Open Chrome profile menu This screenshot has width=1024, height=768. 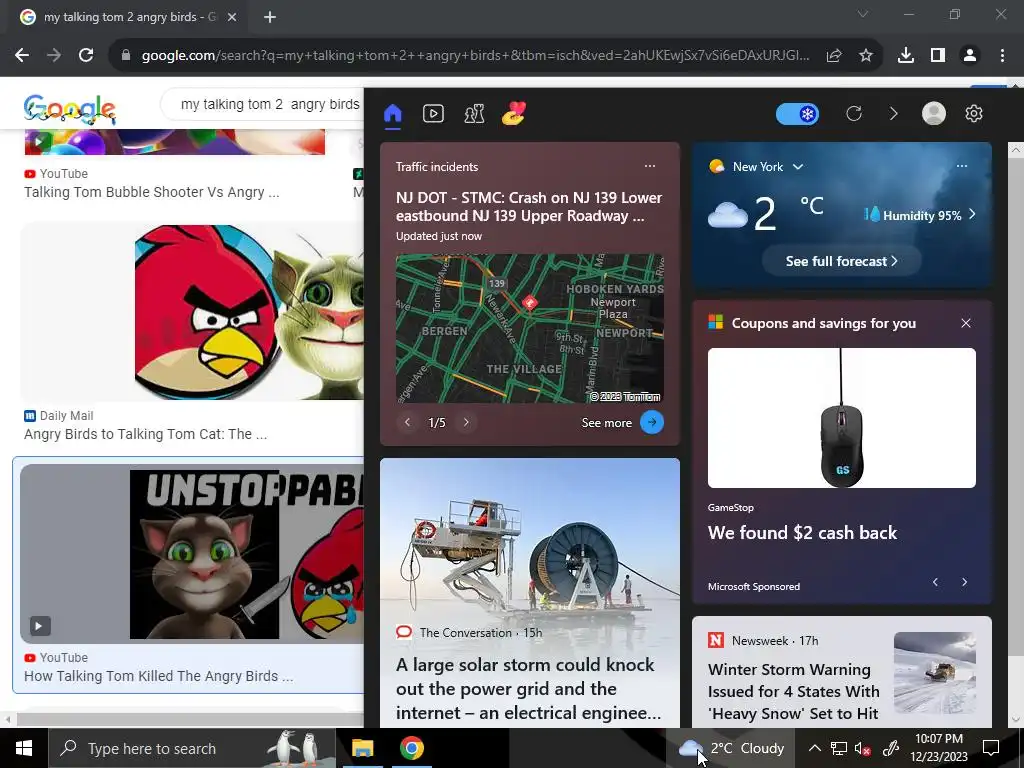pos(970,56)
